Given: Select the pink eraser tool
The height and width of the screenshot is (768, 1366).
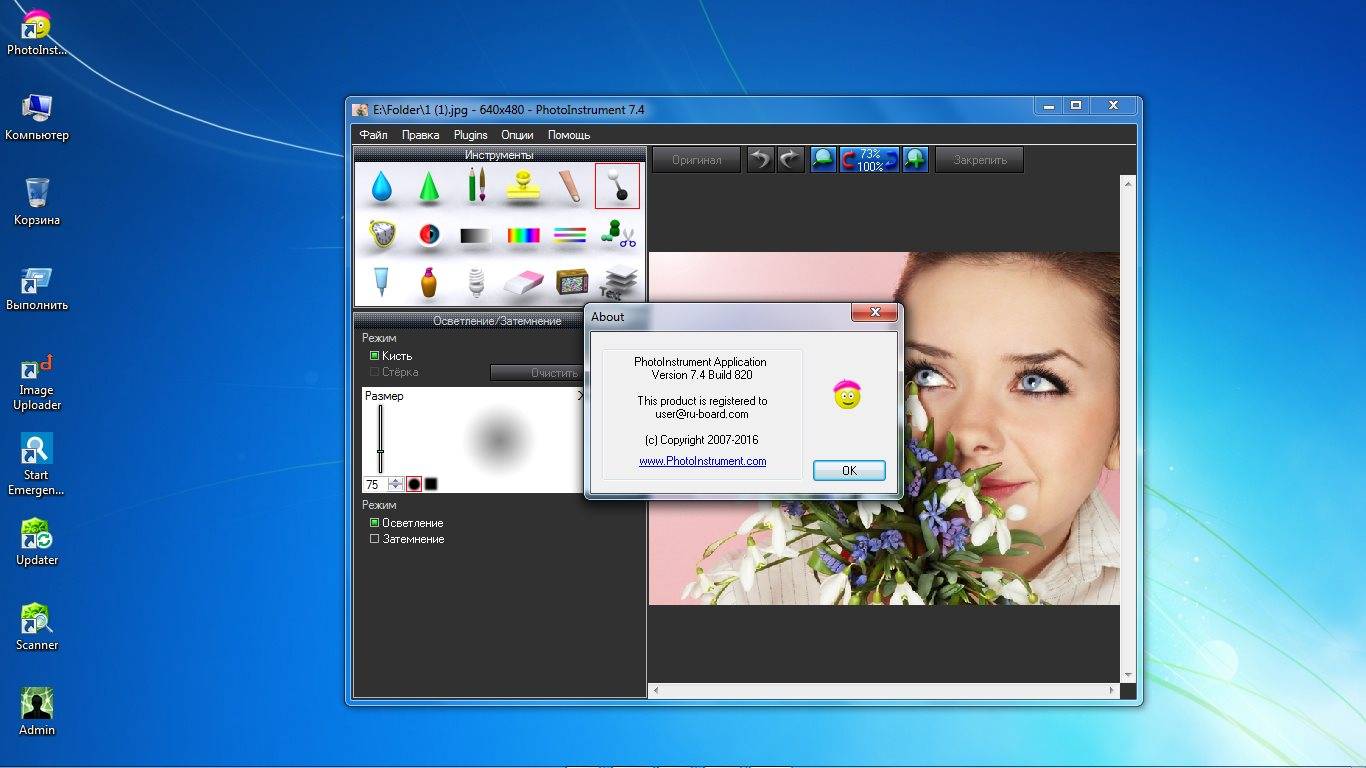Looking at the screenshot, I should click(523, 283).
